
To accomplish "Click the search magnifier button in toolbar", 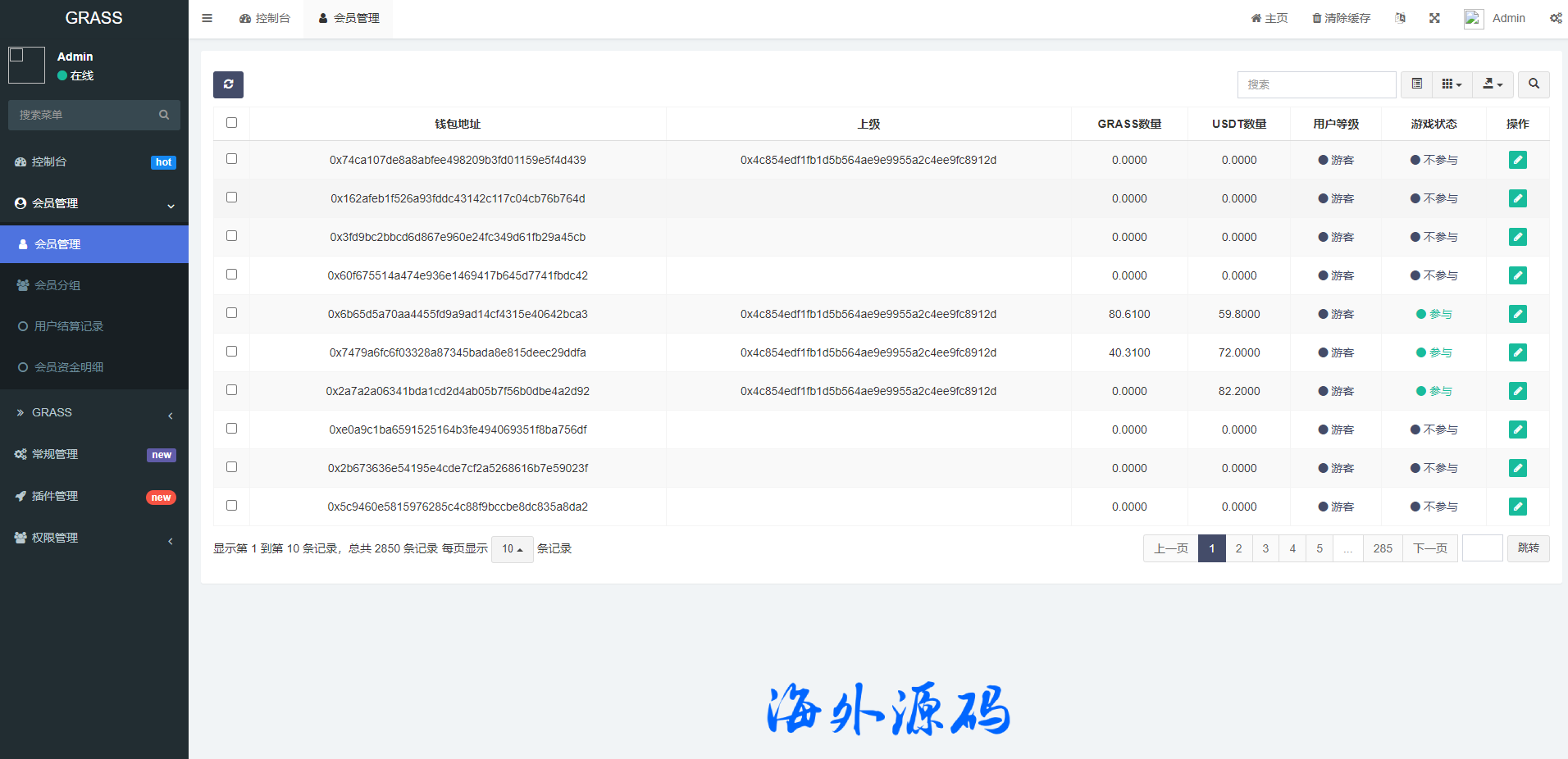I will 1534,84.
